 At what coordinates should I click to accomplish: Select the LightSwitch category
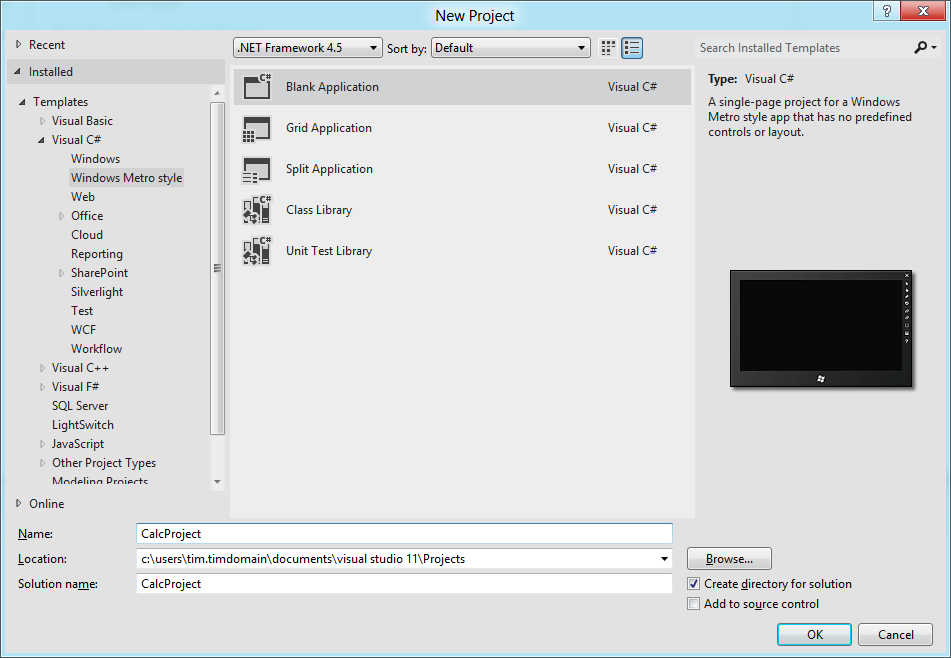point(82,425)
